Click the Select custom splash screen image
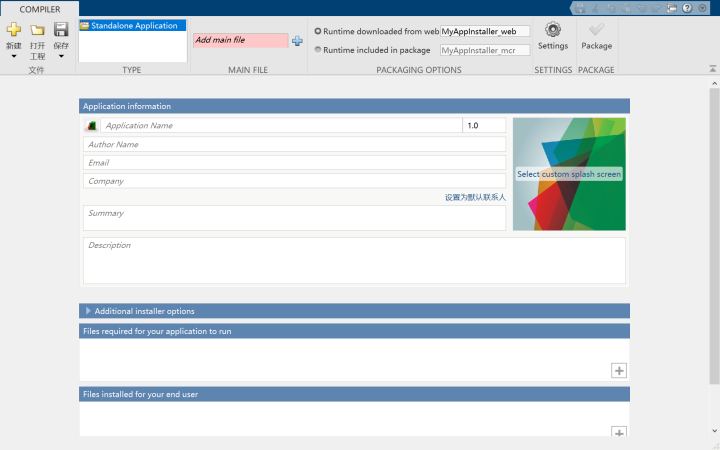 coord(569,174)
